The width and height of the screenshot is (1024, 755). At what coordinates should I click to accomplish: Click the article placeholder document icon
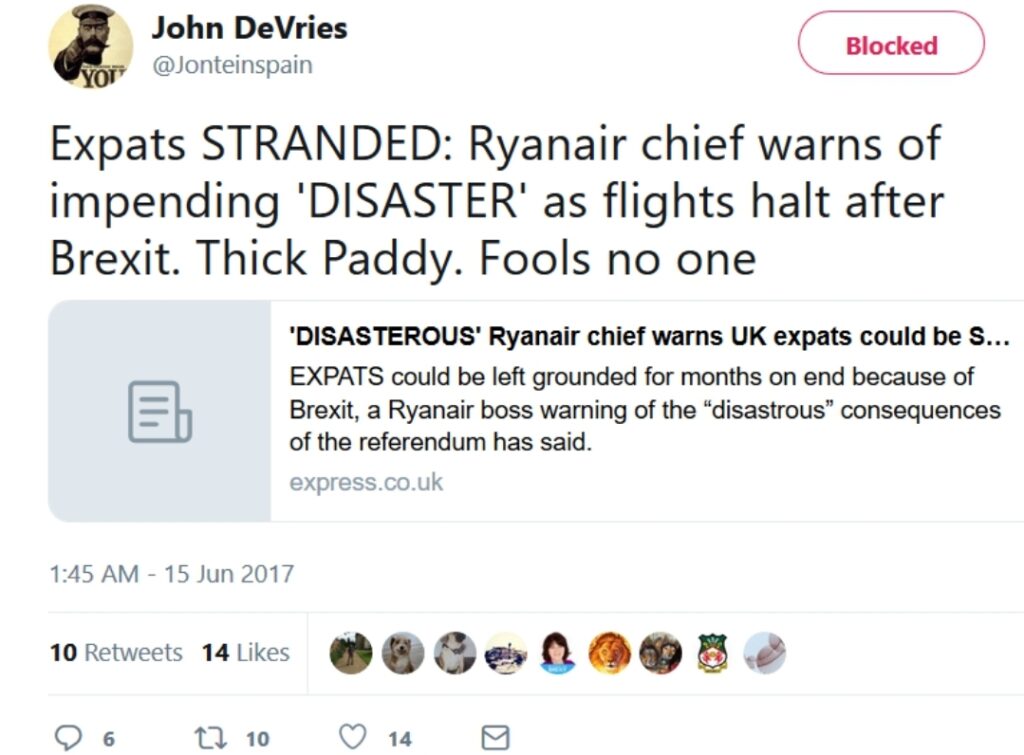160,411
